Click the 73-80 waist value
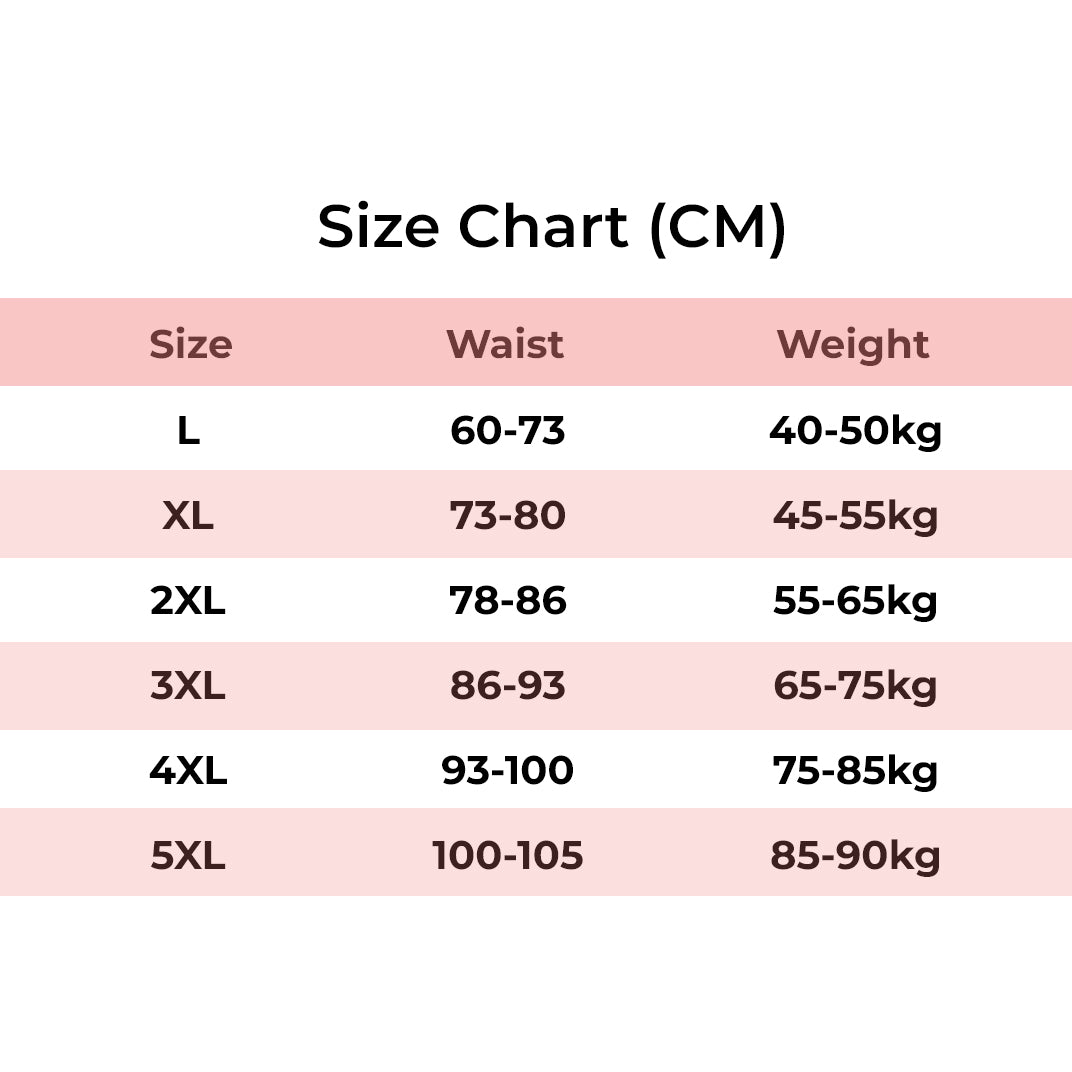This screenshot has width=1072, height=1072. point(507,515)
